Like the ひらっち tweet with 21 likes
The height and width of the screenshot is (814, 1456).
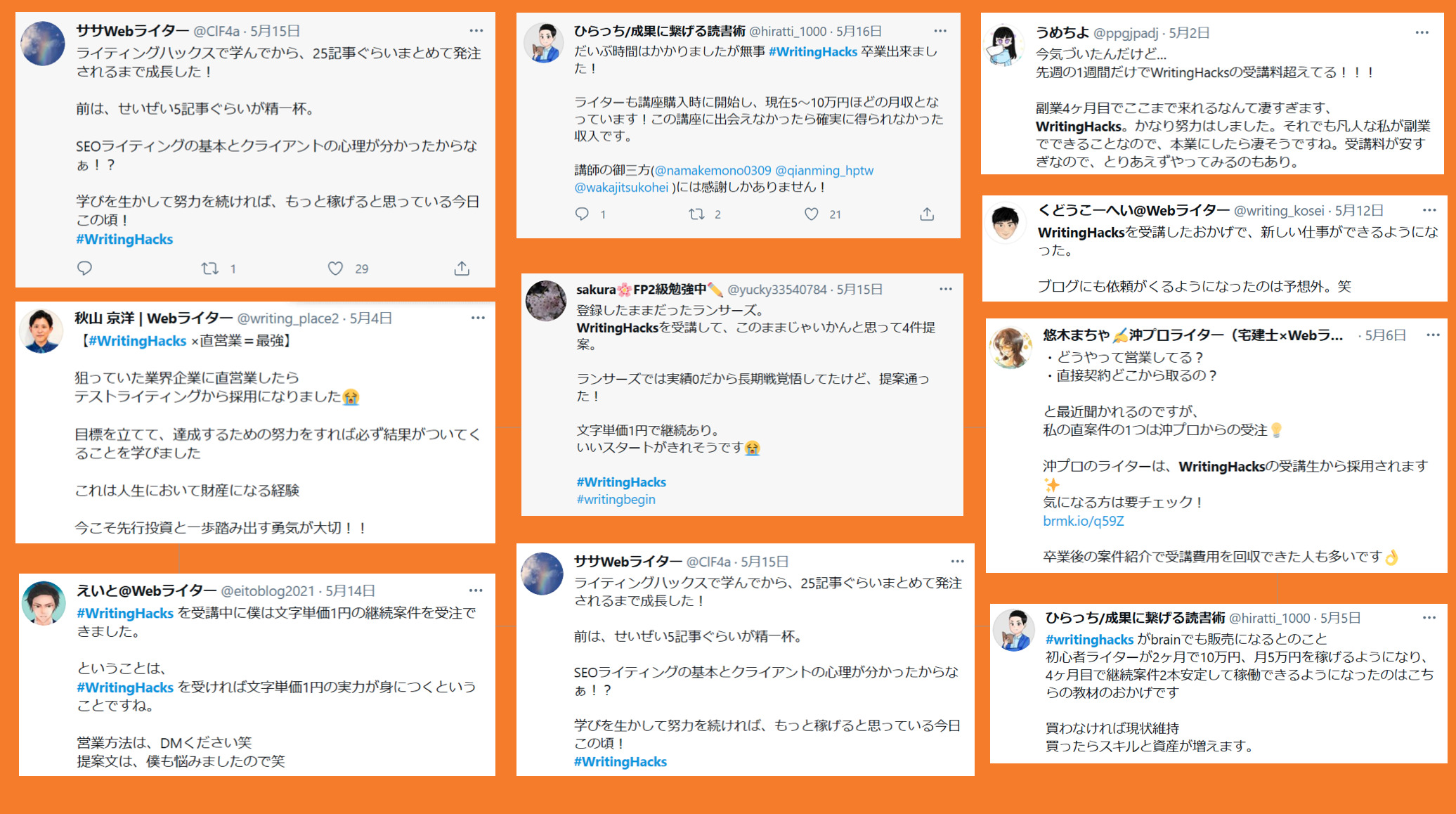click(812, 214)
